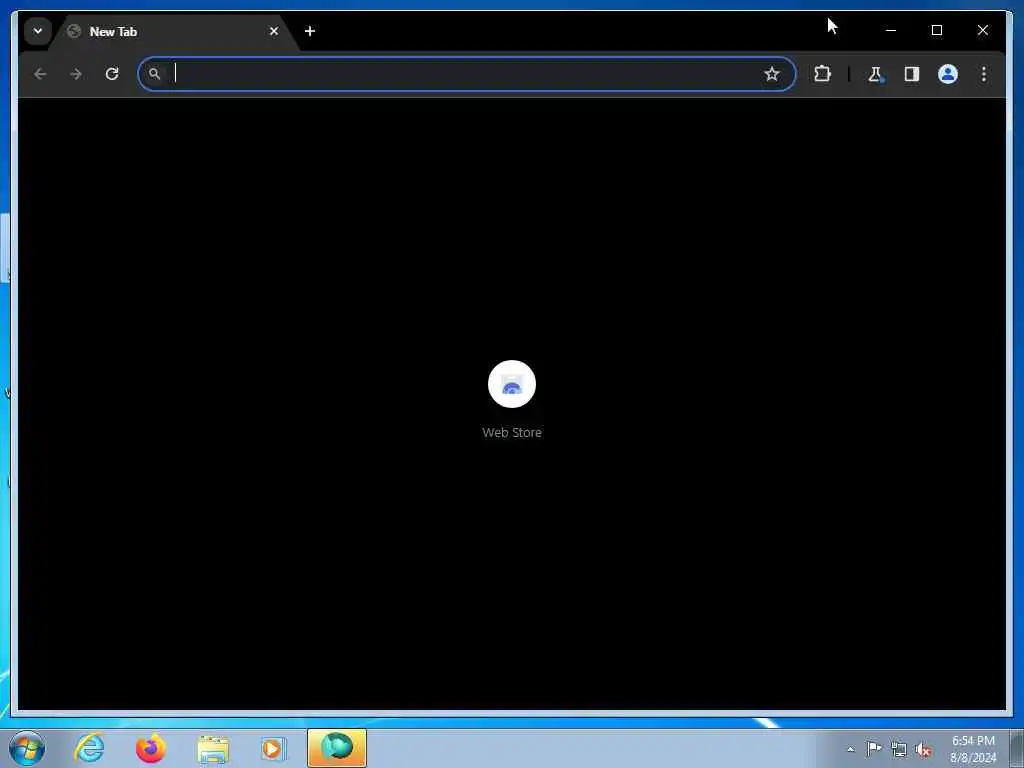Open the Windows Start menu
The height and width of the screenshot is (768, 1024).
pyautogui.click(x=27, y=748)
